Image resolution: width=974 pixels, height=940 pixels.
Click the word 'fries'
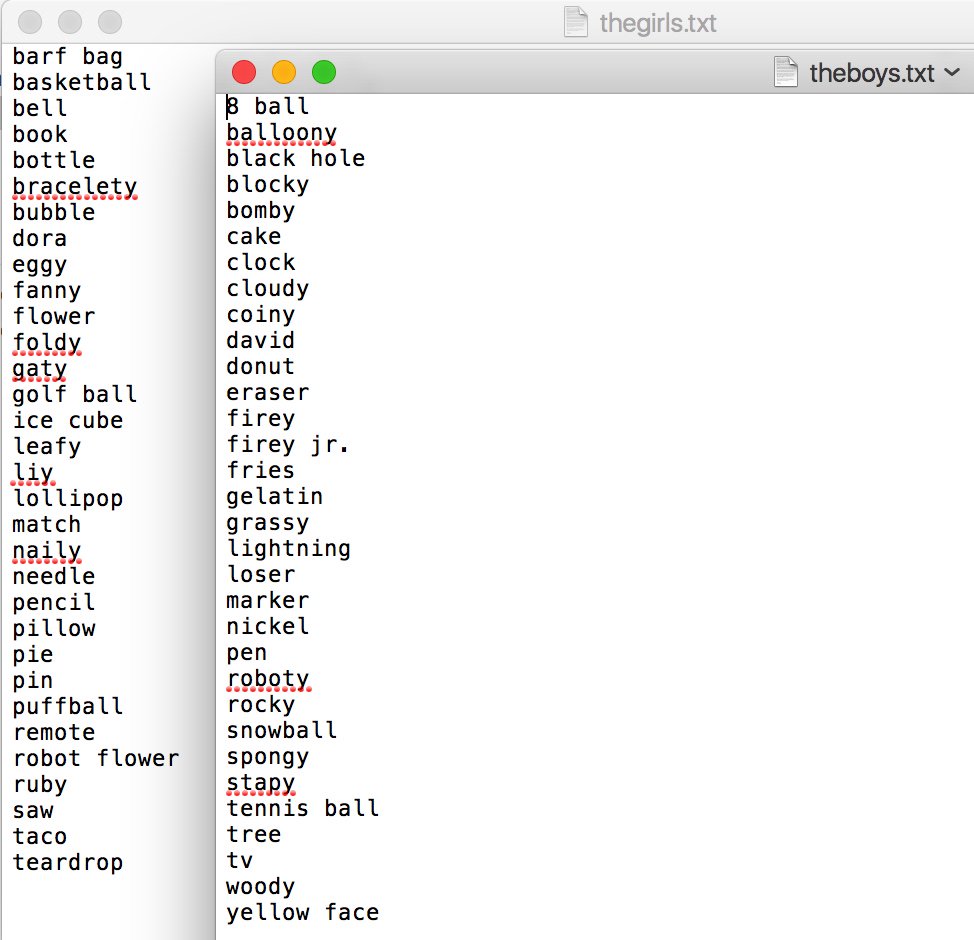260,470
